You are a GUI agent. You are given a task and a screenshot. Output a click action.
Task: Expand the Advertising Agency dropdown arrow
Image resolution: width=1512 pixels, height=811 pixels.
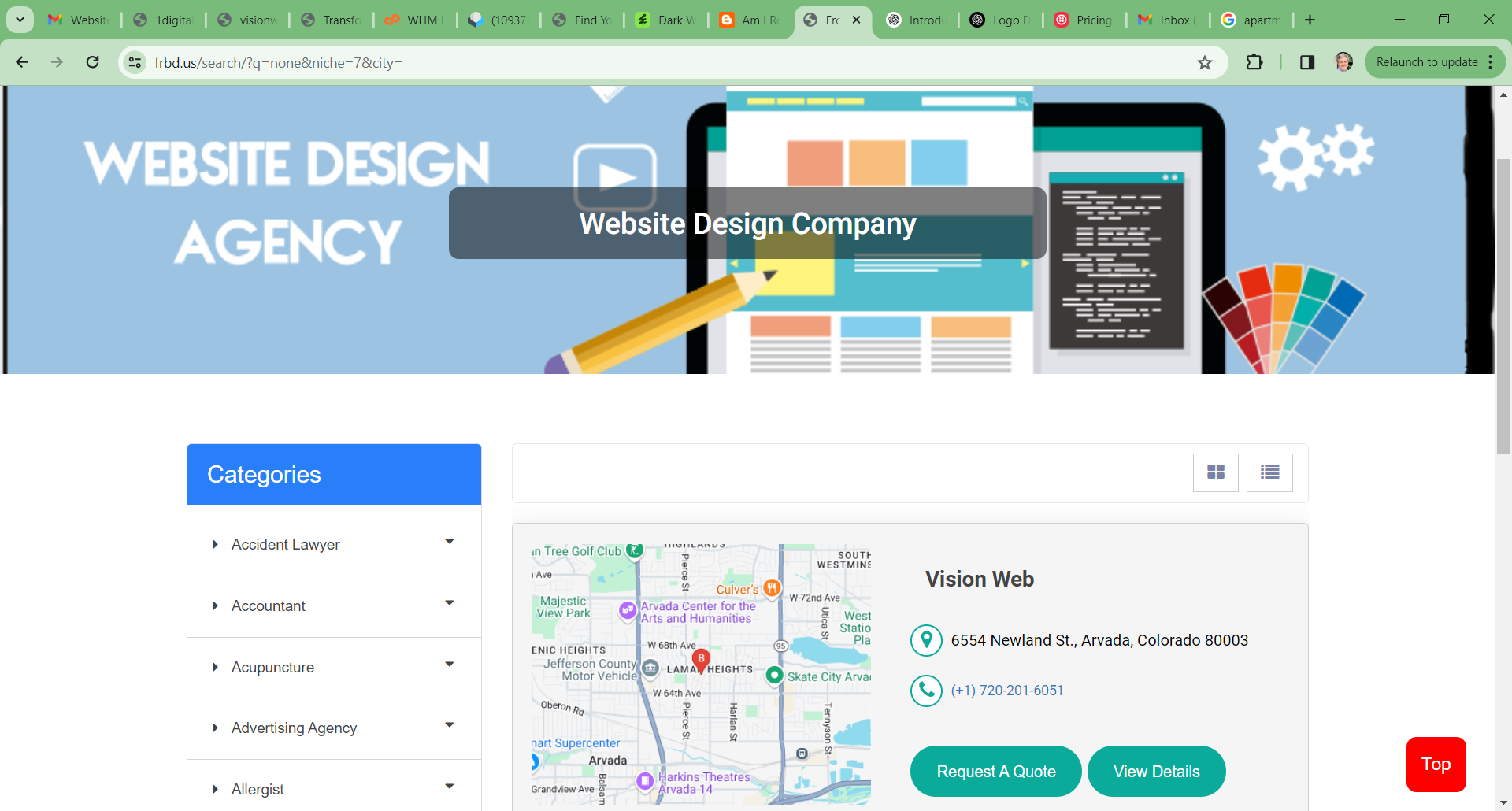click(x=450, y=725)
